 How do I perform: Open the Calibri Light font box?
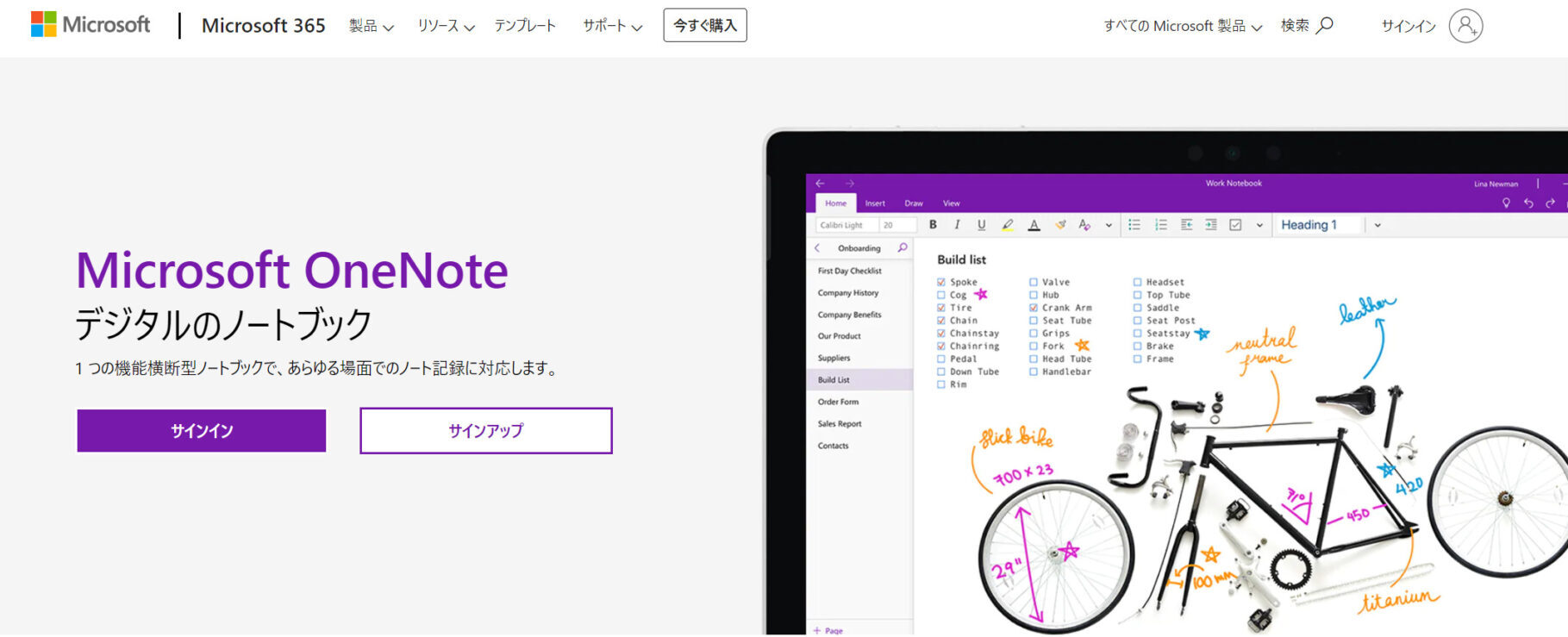[846, 225]
